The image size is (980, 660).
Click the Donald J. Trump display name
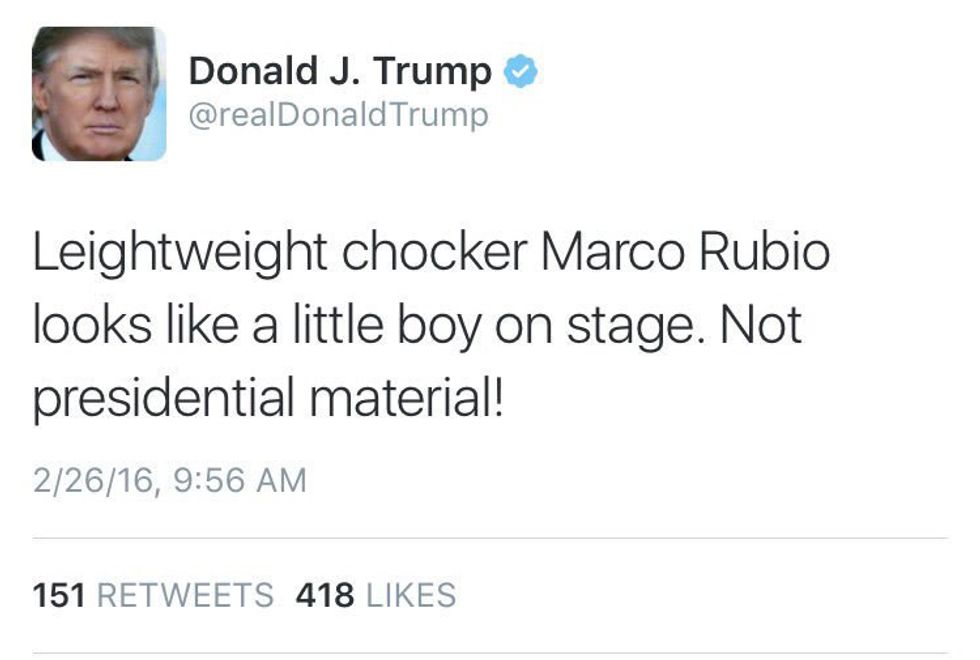(340, 72)
